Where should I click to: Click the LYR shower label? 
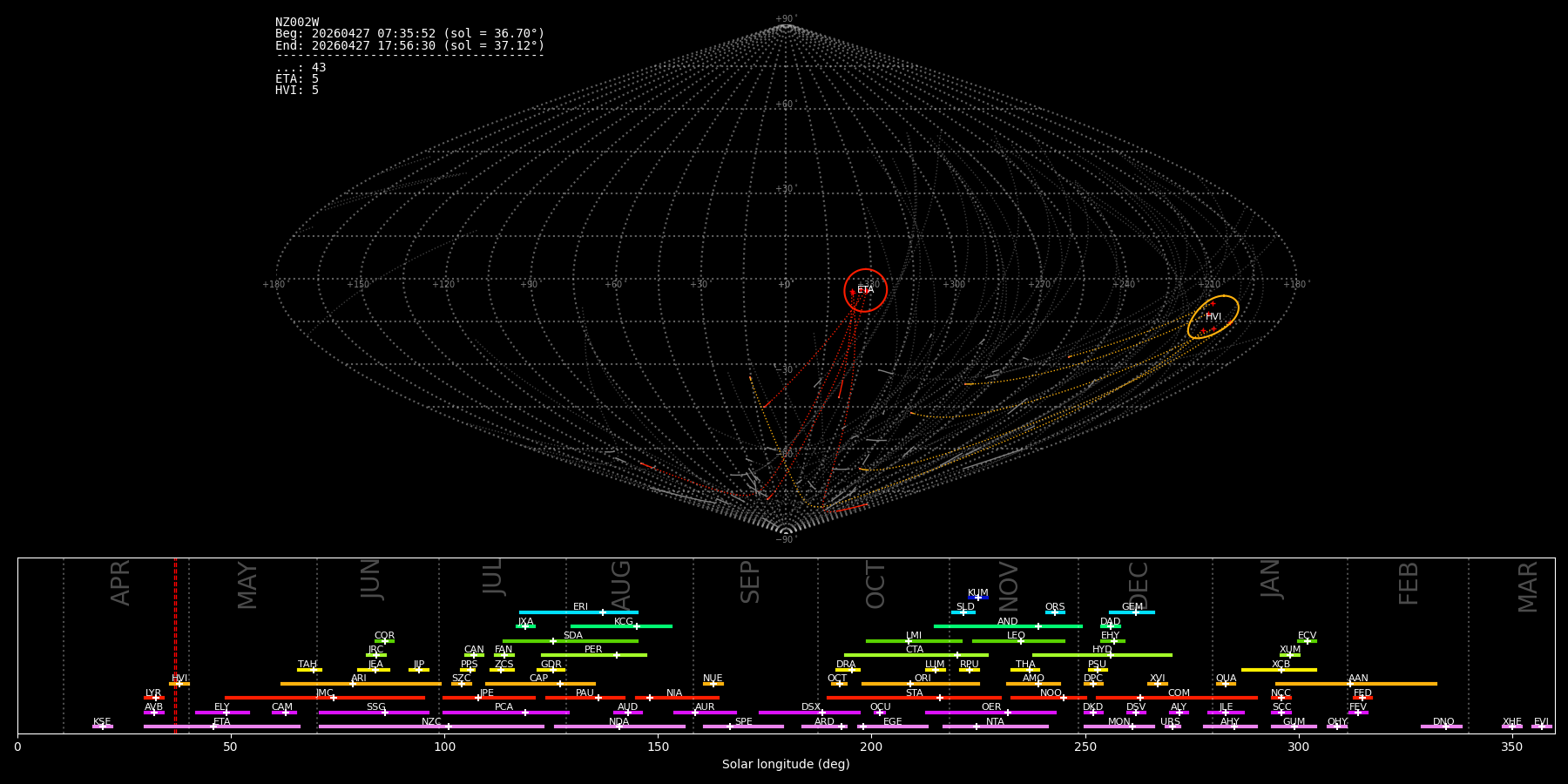click(x=153, y=693)
